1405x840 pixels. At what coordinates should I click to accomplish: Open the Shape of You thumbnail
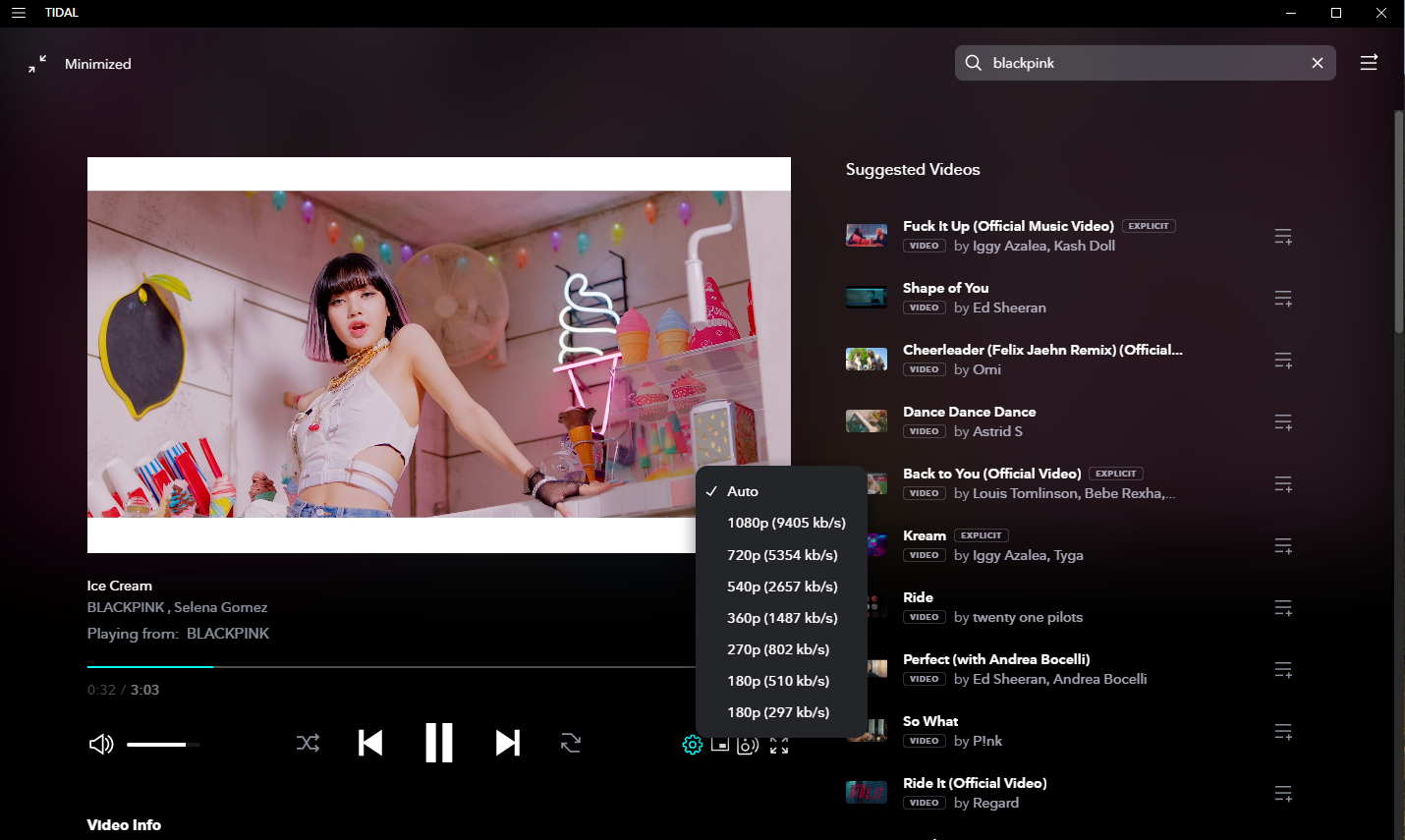coord(867,298)
